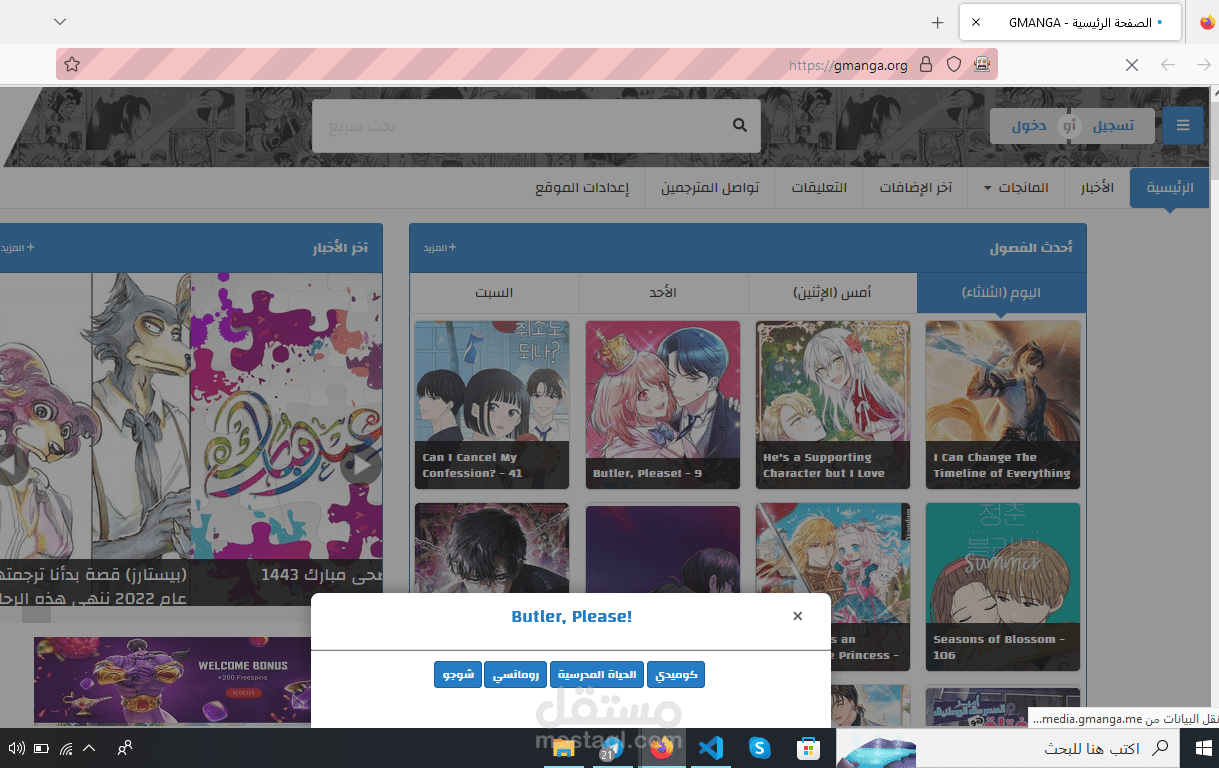Open the hamburger menu beside the login button
The image size is (1219, 768).
tap(1183, 125)
